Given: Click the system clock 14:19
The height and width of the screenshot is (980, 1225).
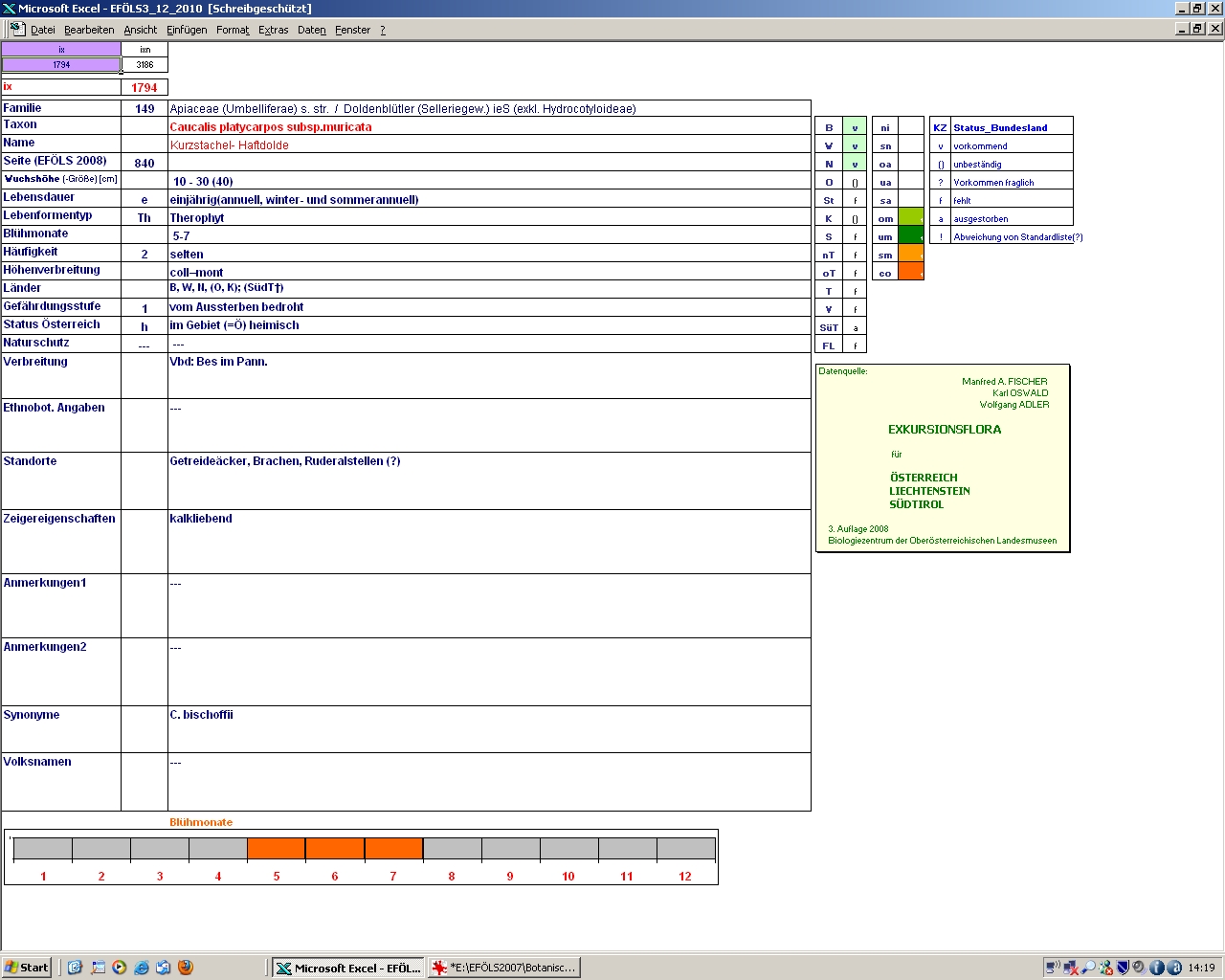Looking at the screenshot, I should [1201, 968].
